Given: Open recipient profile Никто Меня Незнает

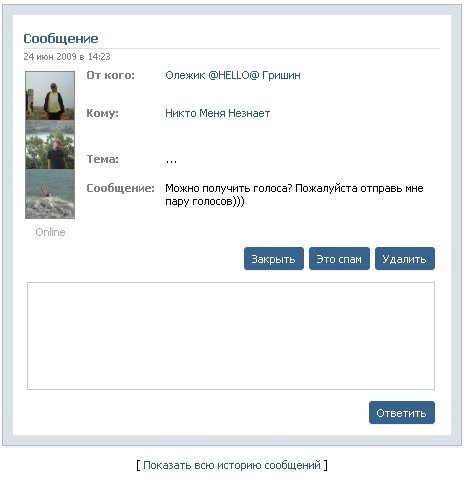Looking at the screenshot, I should (x=217, y=113).
